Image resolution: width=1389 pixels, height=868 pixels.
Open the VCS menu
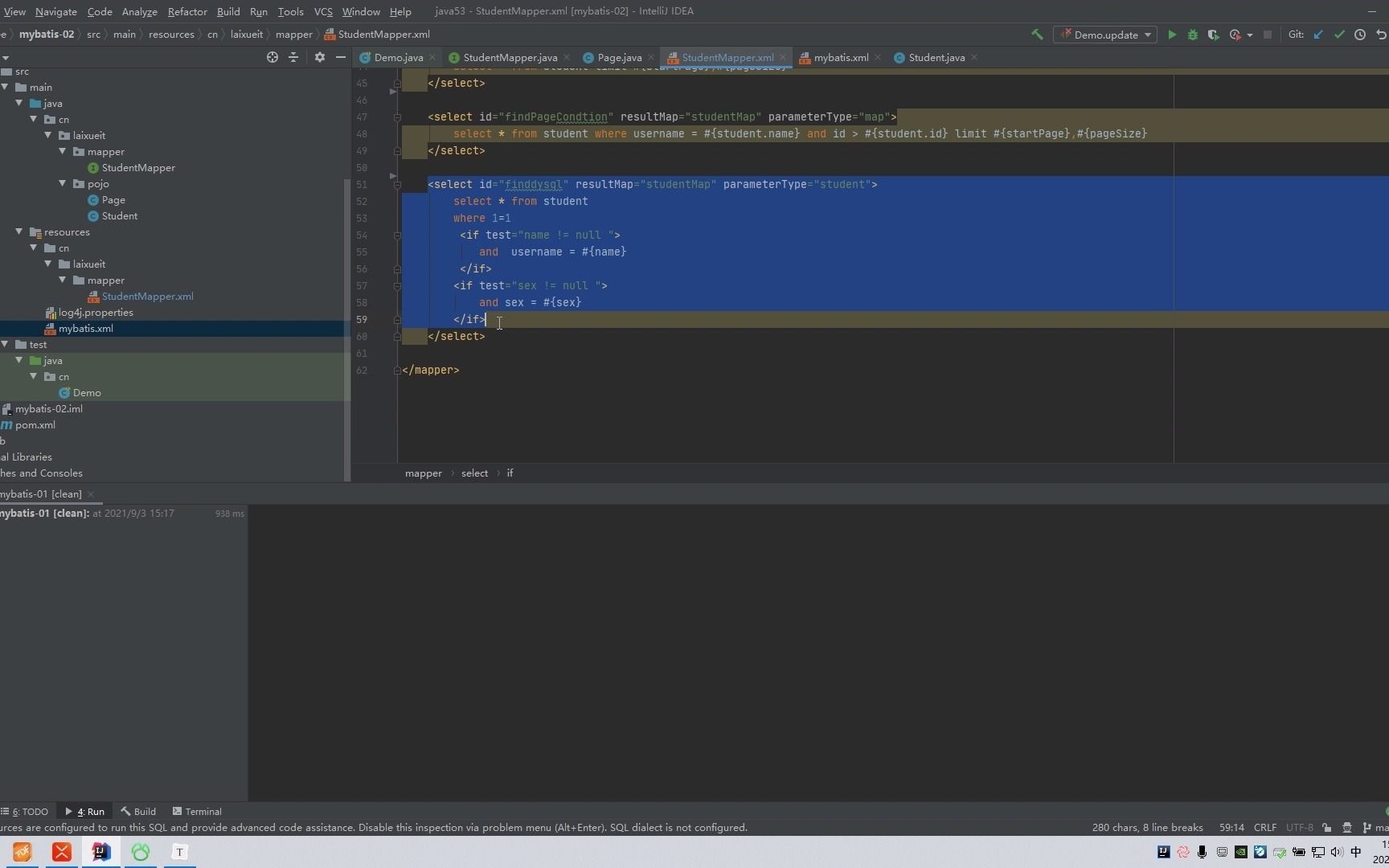323,11
